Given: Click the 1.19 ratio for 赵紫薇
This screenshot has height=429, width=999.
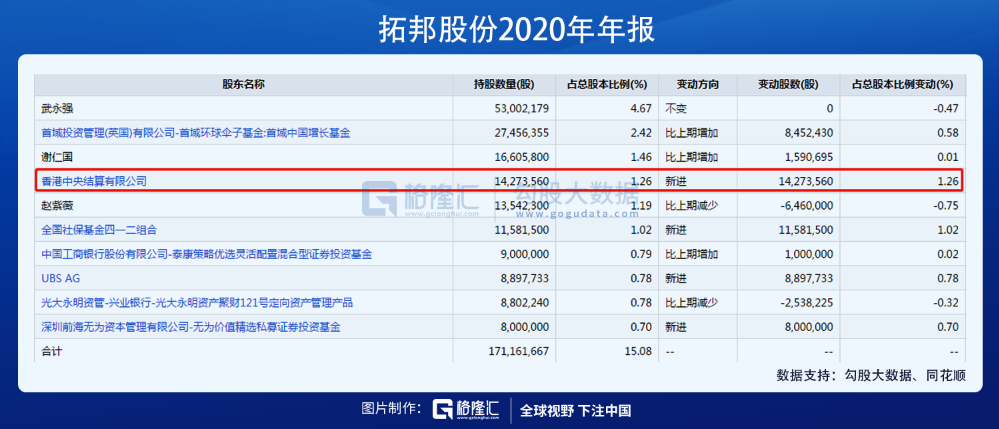Looking at the screenshot, I should [x=640, y=206].
